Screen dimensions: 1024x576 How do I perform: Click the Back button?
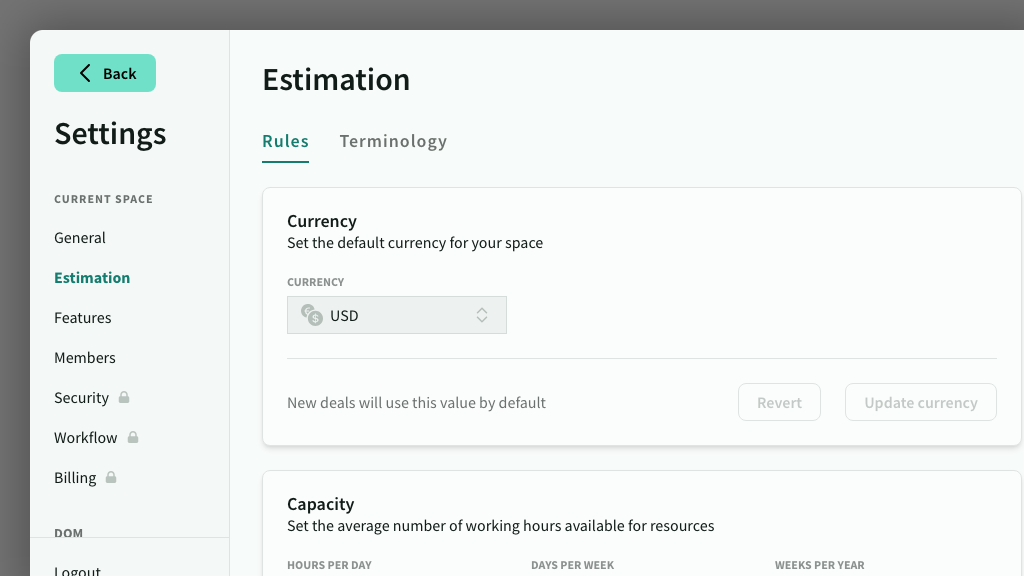tap(105, 72)
